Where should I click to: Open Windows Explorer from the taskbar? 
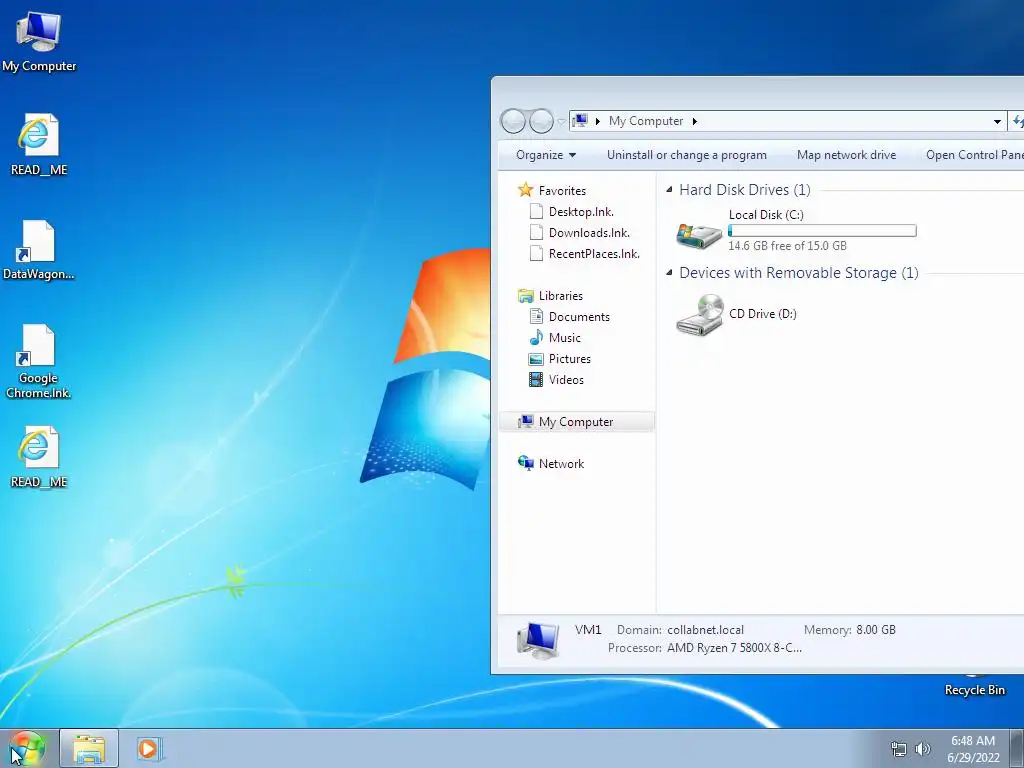point(89,748)
